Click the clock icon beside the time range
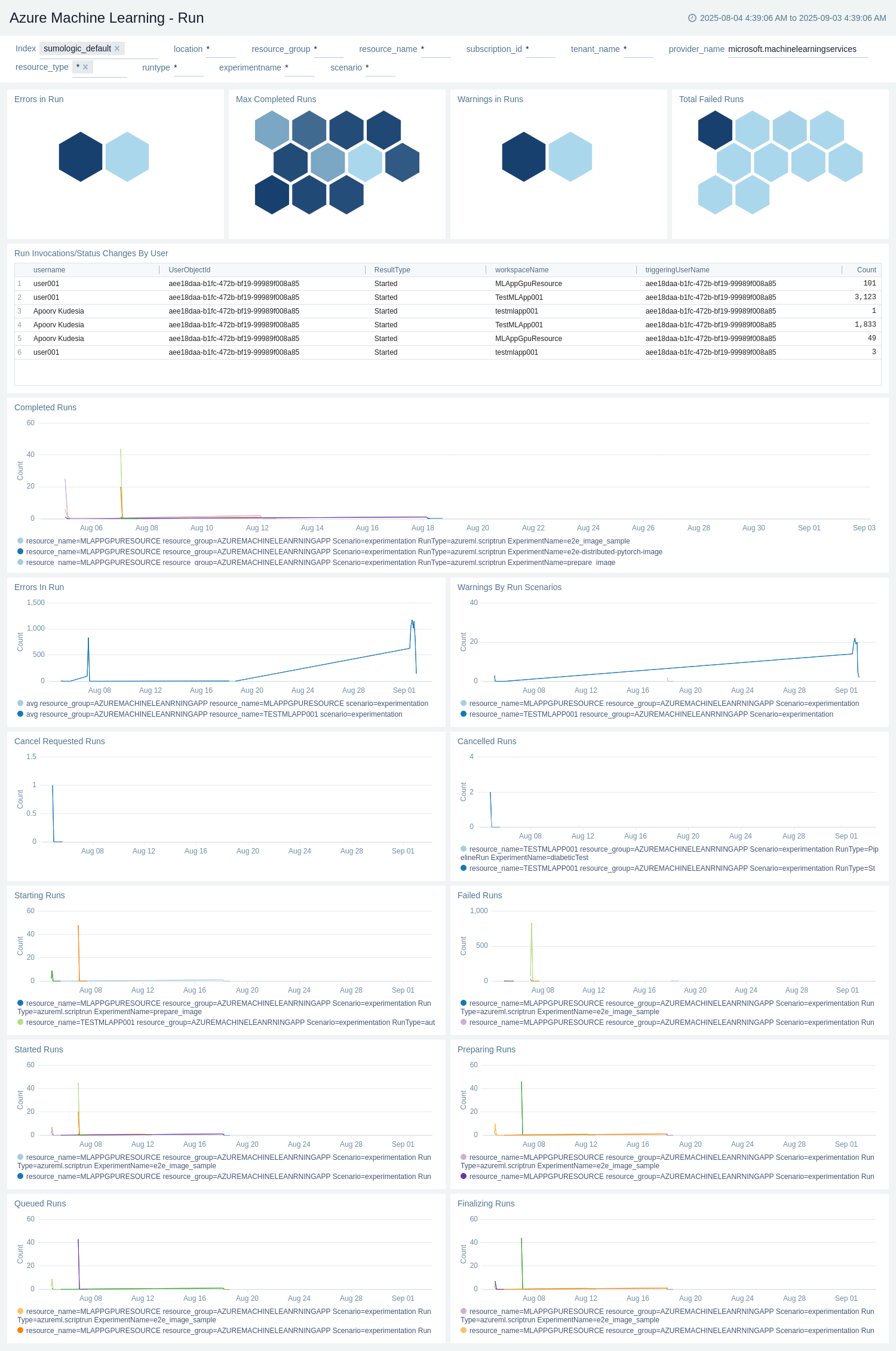The height and width of the screenshot is (1351, 896). pos(692,18)
